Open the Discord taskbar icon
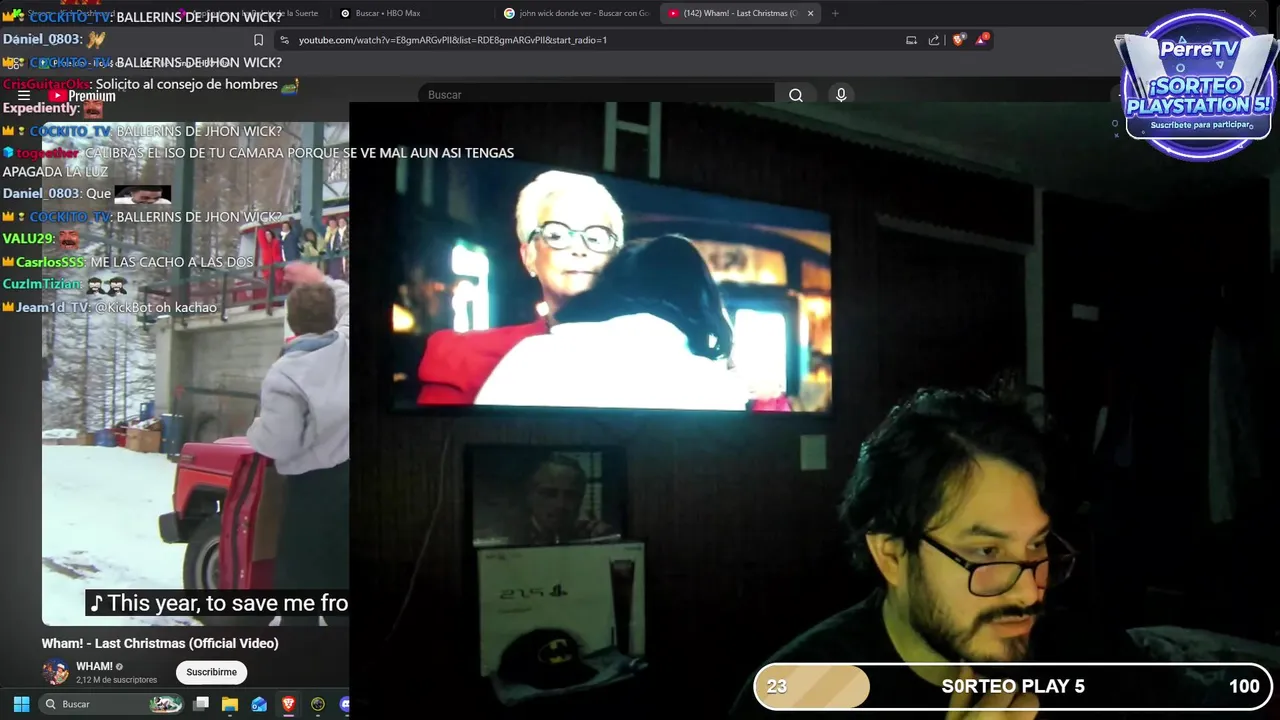 click(345, 704)
